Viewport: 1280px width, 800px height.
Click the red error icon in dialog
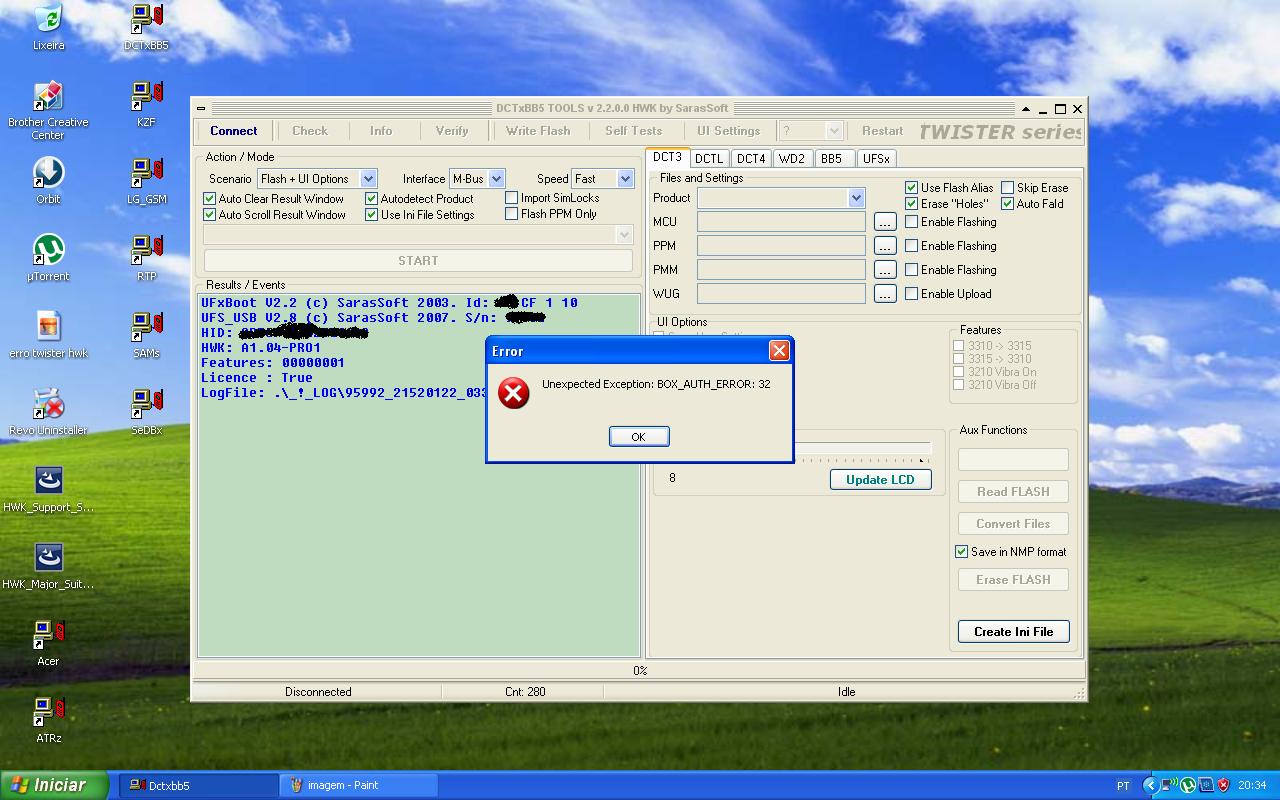click(513, 393)
